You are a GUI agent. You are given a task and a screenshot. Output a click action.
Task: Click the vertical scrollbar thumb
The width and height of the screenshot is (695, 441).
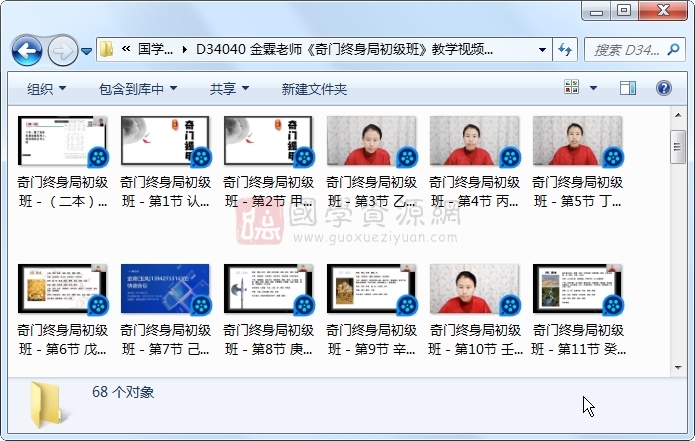coord(678,147)
